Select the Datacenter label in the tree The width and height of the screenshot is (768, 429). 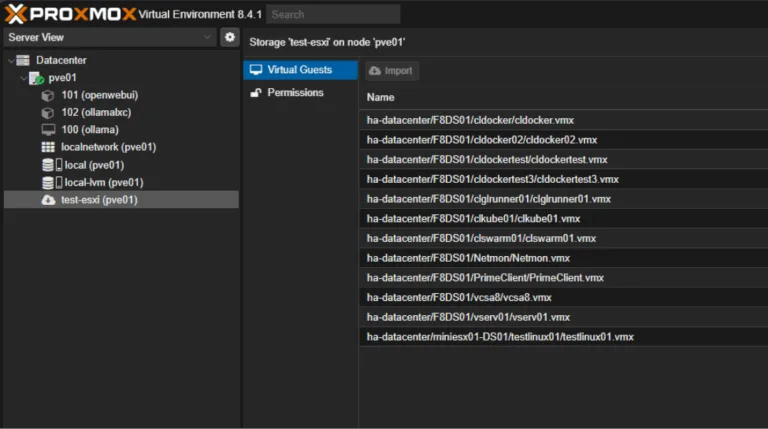[x=61, y=60]
